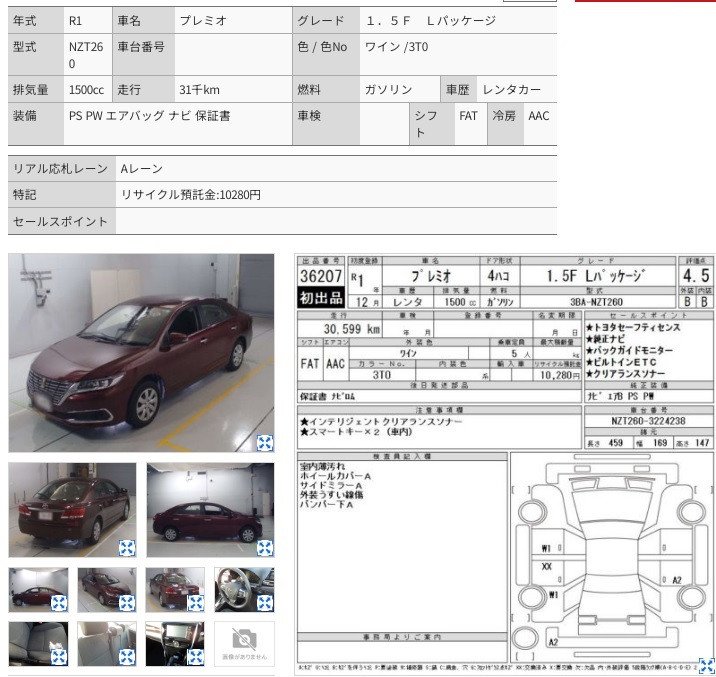Screen dimensions: 716x677
Task: Click the 初出品 black badge on the sheet
Action: [321, 298]
